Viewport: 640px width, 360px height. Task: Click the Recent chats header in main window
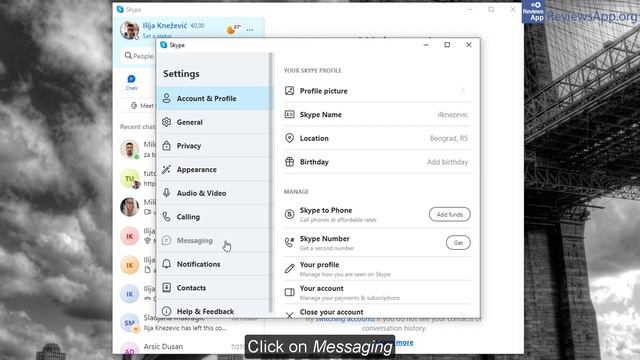pyautogui.click(x=138, y=127)
